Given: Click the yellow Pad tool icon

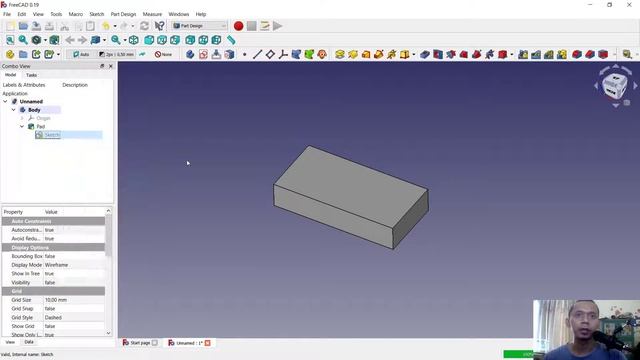Looking at the screenshot, I should [340, 54].
